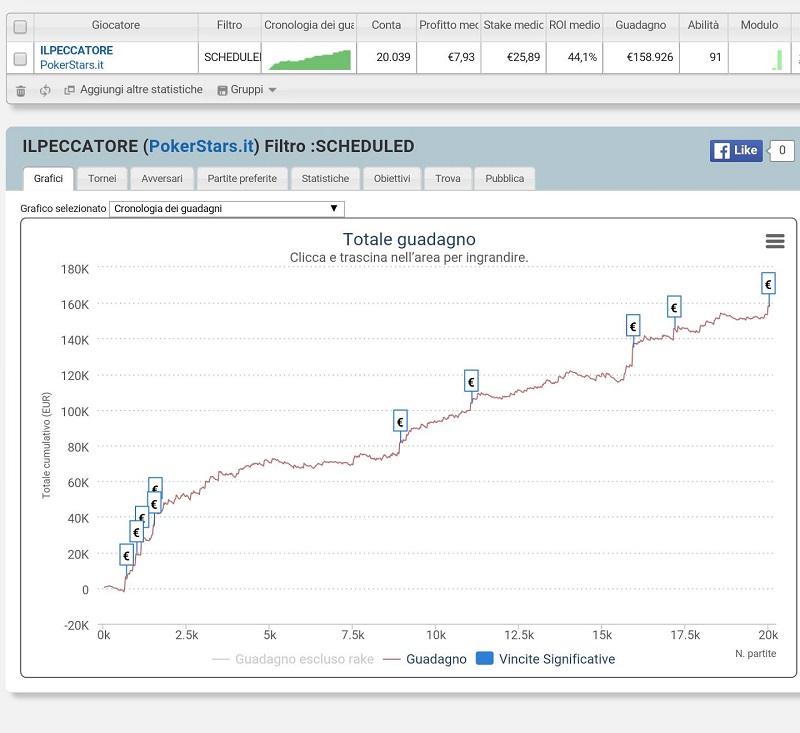
Task: Click the PokerStars.it link in the table row
Action: click(72, 65)
